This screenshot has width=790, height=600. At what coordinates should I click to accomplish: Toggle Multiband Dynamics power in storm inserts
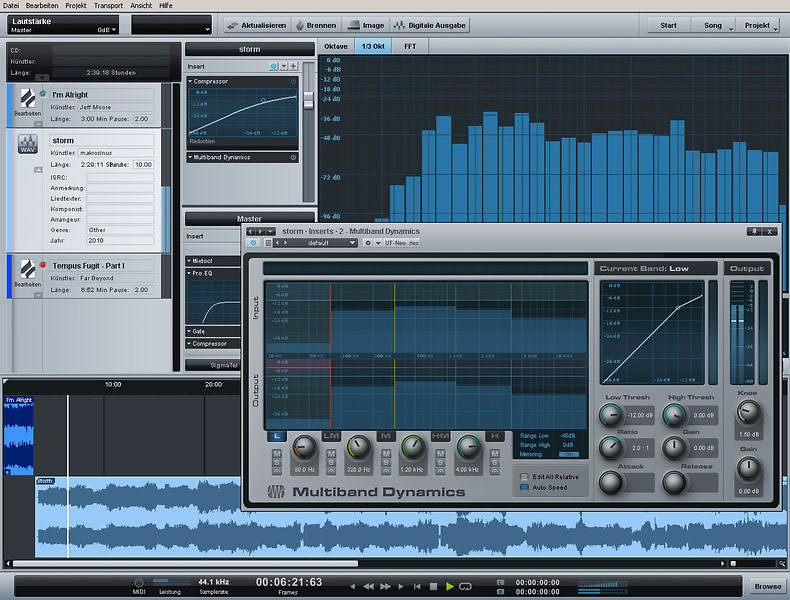(x=293, y=157)
